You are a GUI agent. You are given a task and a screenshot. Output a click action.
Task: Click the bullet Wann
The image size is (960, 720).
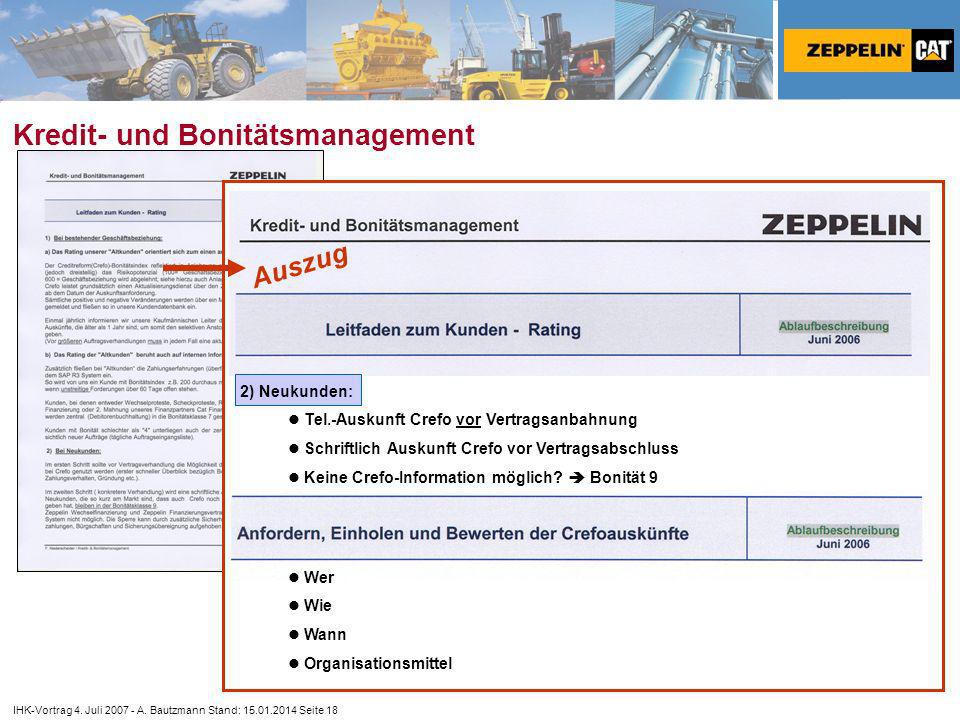point(318,634)
